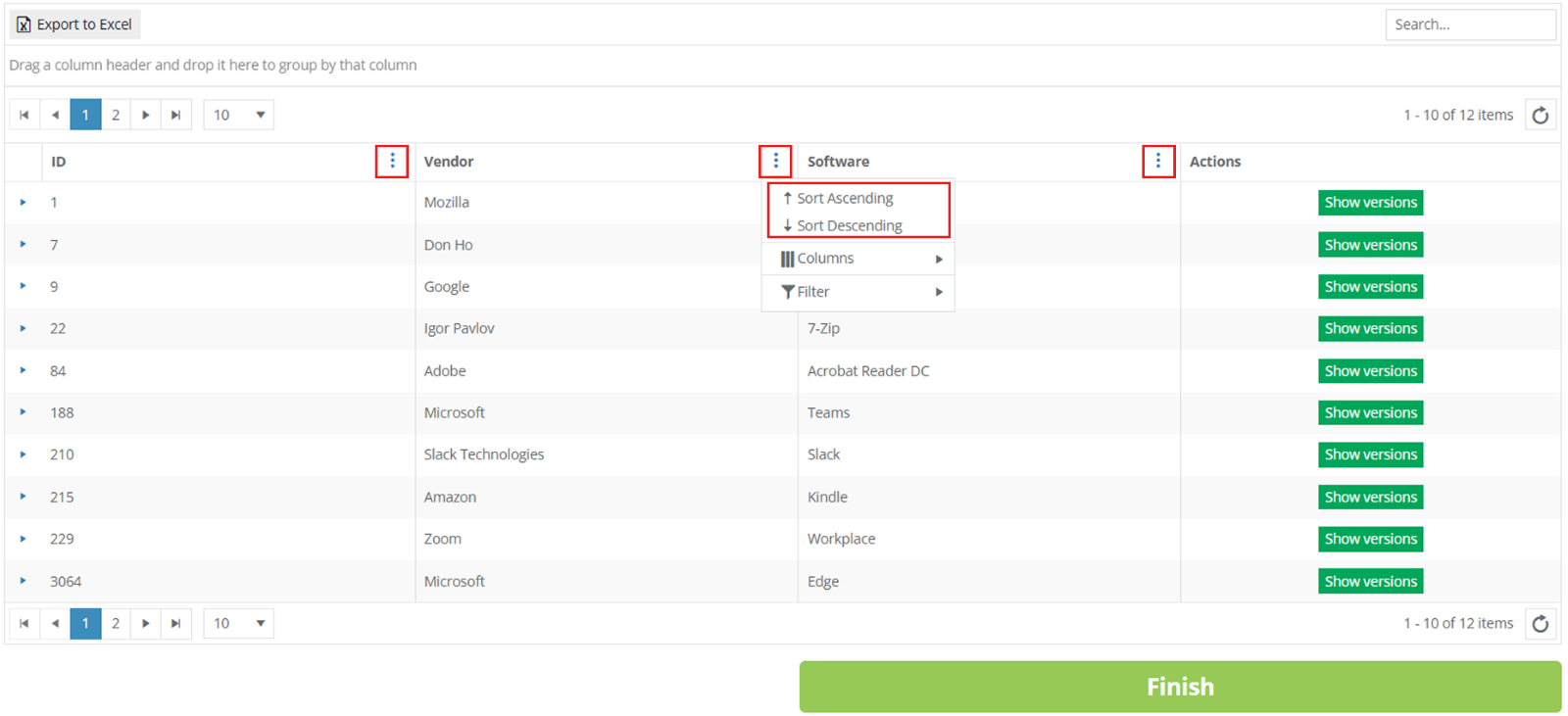Open the ID column options menu
Screen dimensions: 1568x716
point(392,161)
